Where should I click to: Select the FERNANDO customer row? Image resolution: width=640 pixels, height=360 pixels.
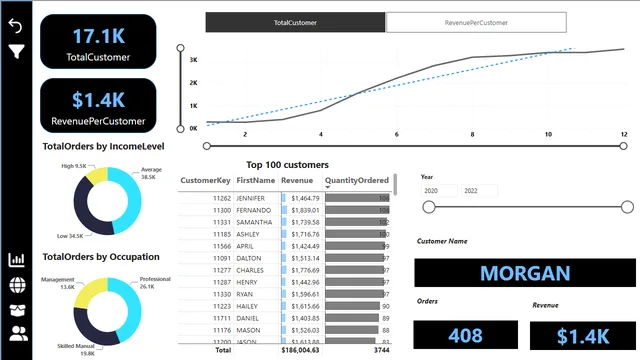[284, 210]
